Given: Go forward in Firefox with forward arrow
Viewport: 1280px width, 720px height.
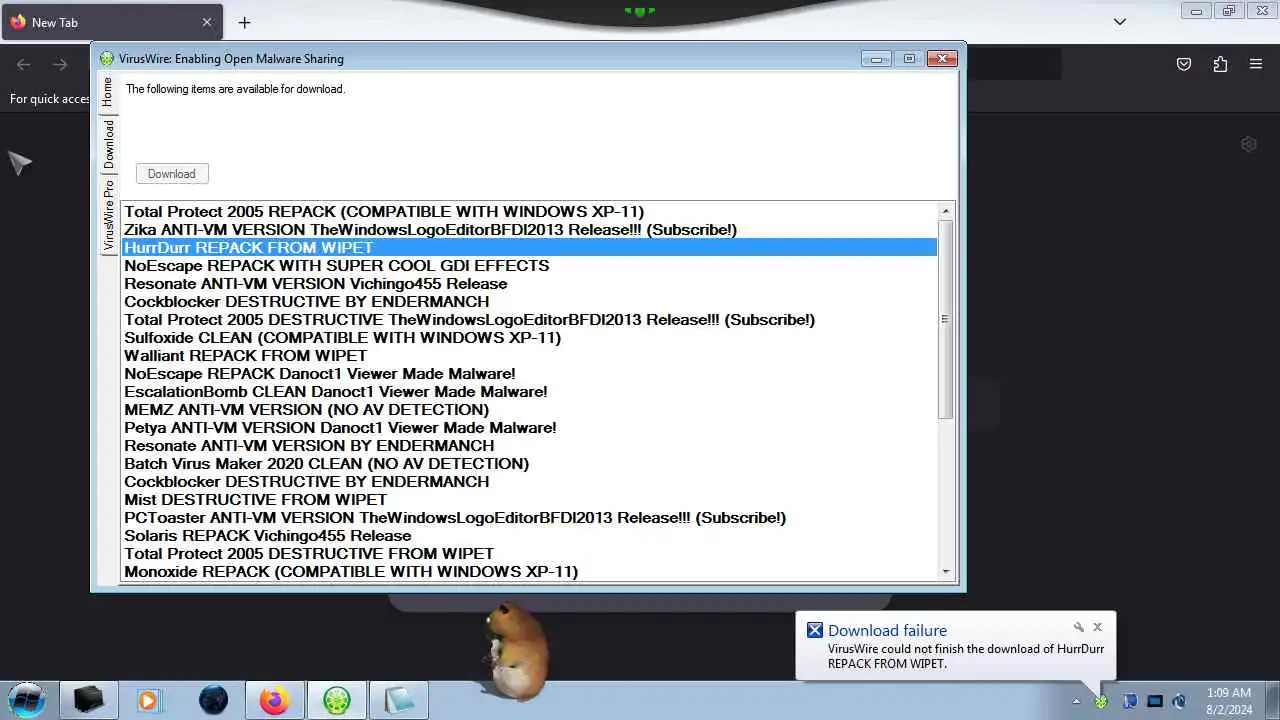Looking at the screenshot, I should [x=60, y=64].
